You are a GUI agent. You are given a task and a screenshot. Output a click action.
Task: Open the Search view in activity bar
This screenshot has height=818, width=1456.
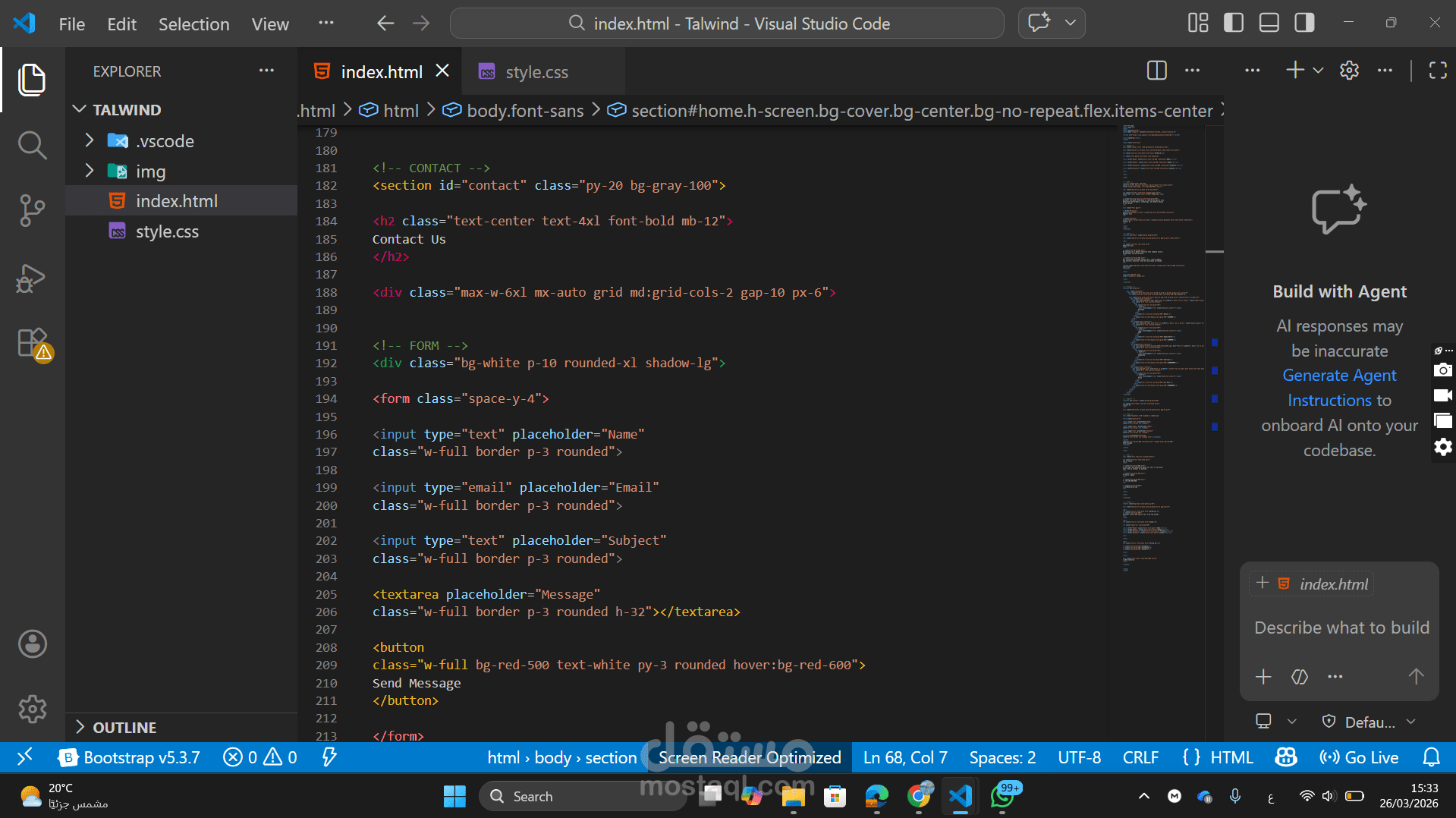coord(32,144)
